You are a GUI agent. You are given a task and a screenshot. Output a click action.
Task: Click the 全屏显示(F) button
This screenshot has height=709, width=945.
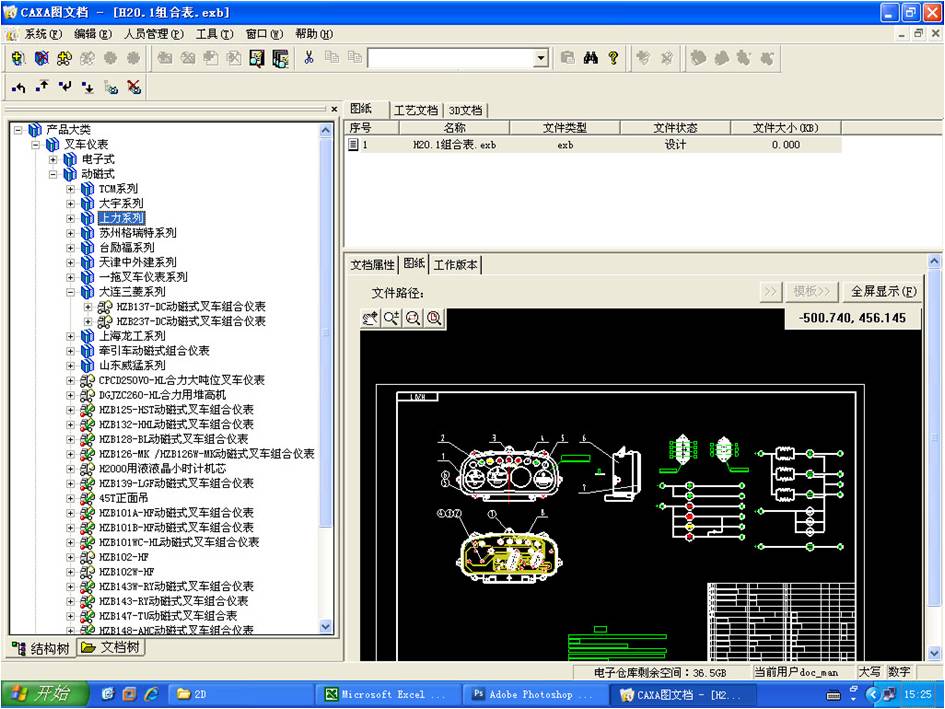point(883,292)
